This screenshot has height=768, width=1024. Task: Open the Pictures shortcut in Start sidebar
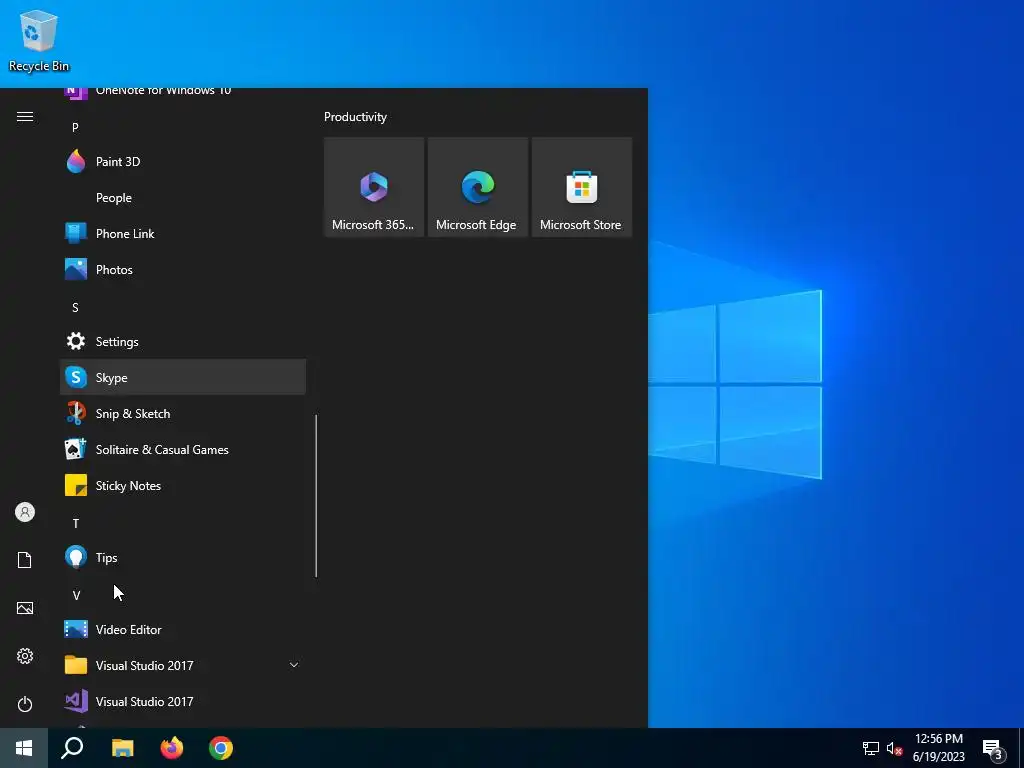click(25, 608)
